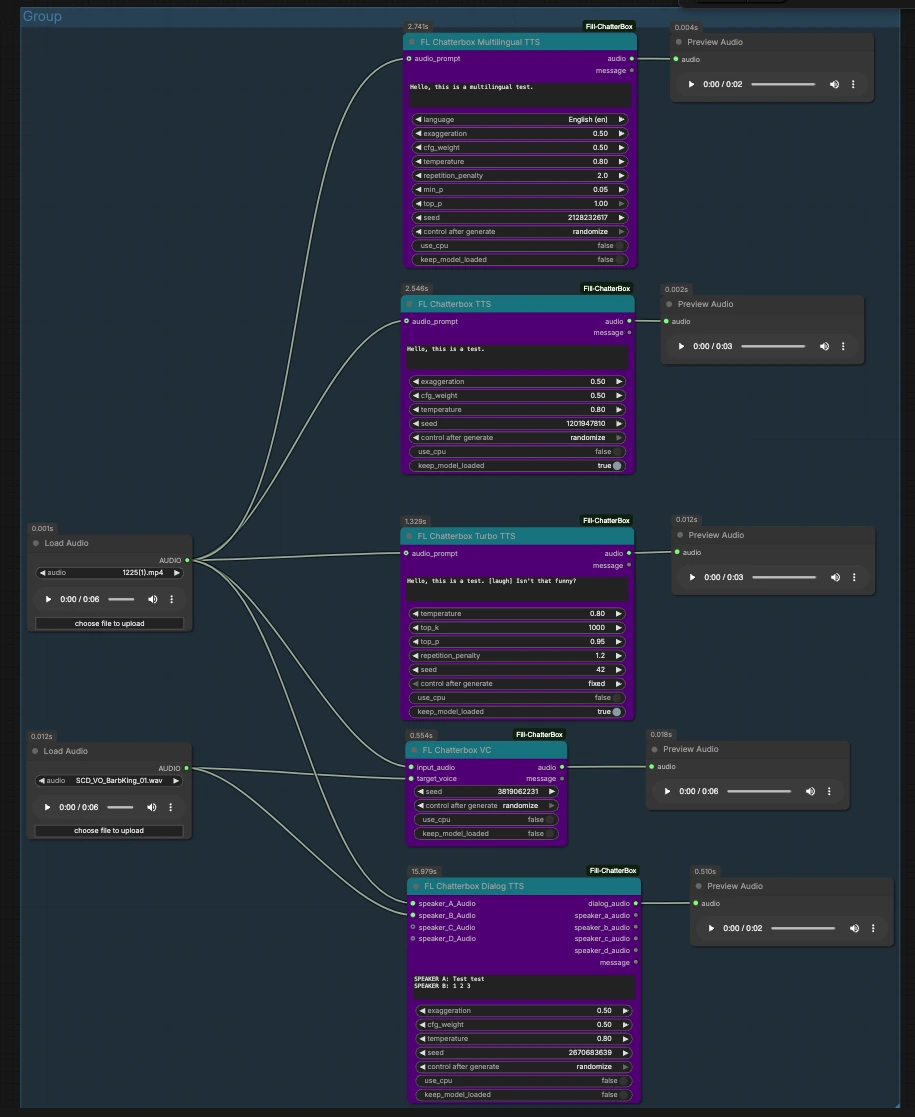The height and width of the screenshot is (1117, 915).
Task: Toggle use_cpu on Dialog TTS node
Action: tap(524, 1081)
